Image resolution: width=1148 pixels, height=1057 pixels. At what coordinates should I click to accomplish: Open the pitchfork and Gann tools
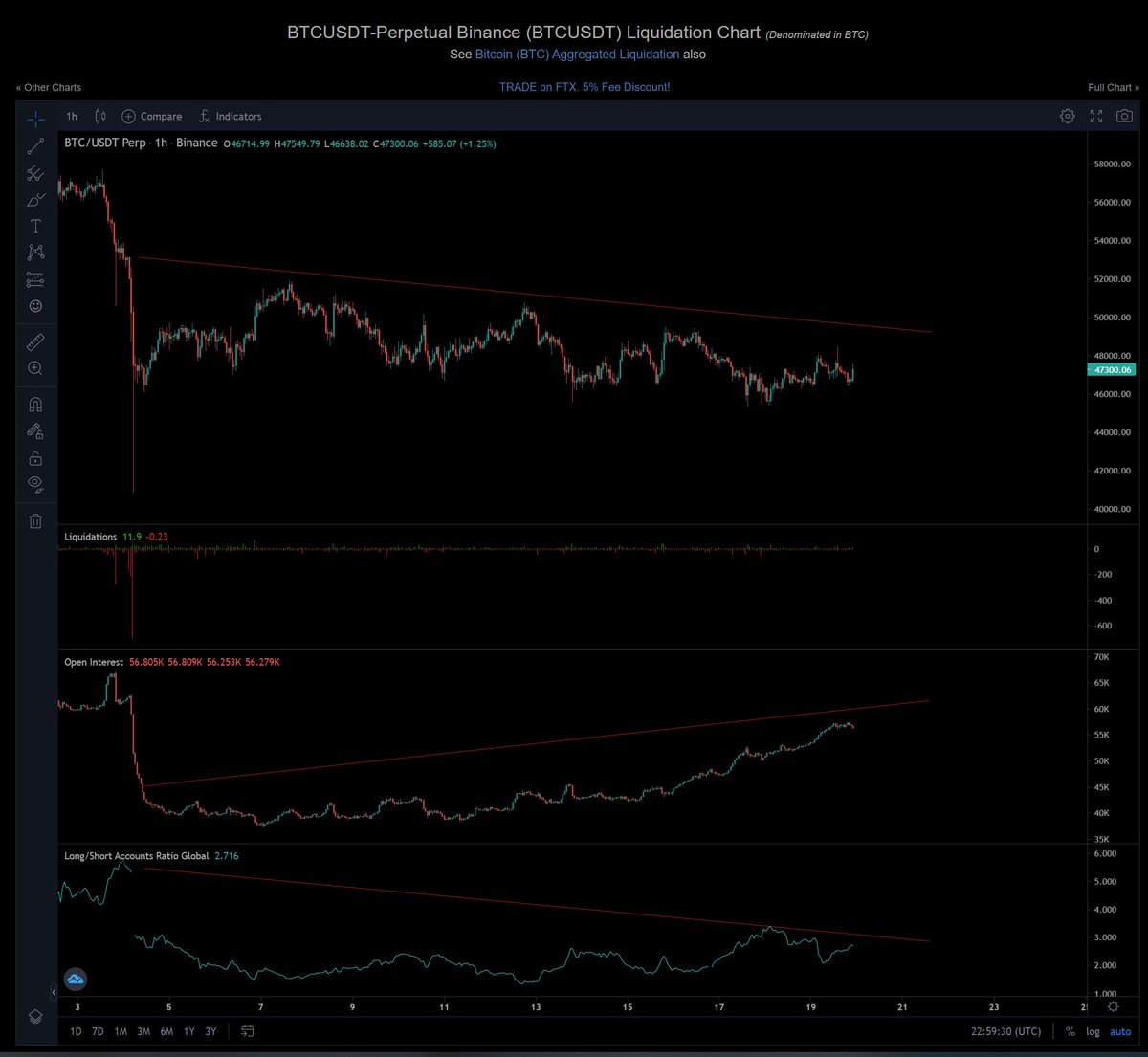(x=35, y=173)
